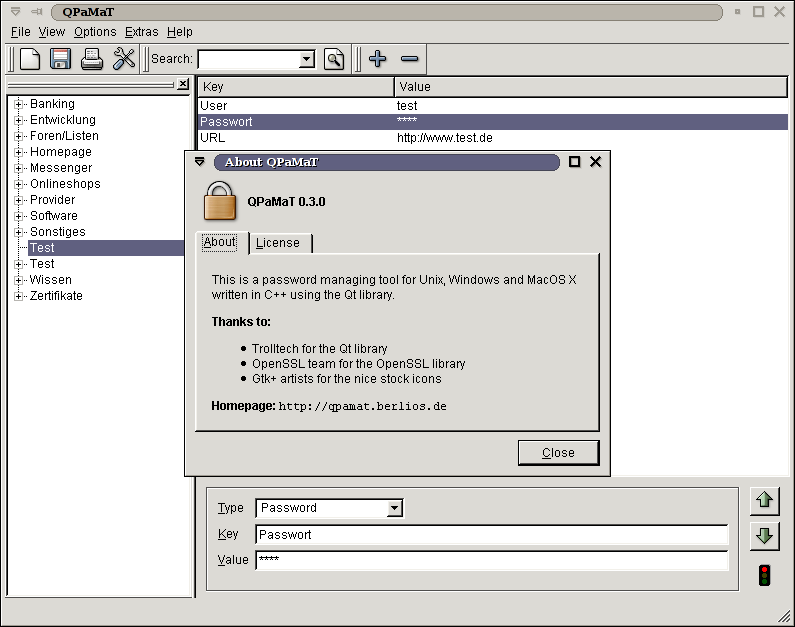Open the Extras menu

tap(141, 32)
